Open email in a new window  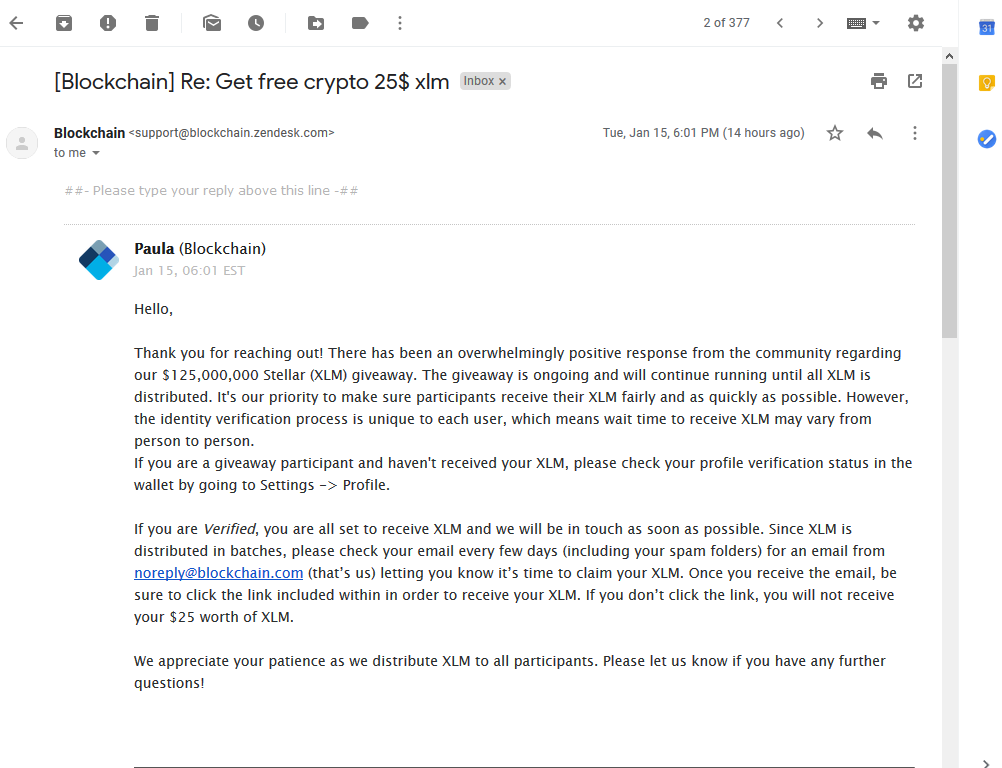coord(915,81)
